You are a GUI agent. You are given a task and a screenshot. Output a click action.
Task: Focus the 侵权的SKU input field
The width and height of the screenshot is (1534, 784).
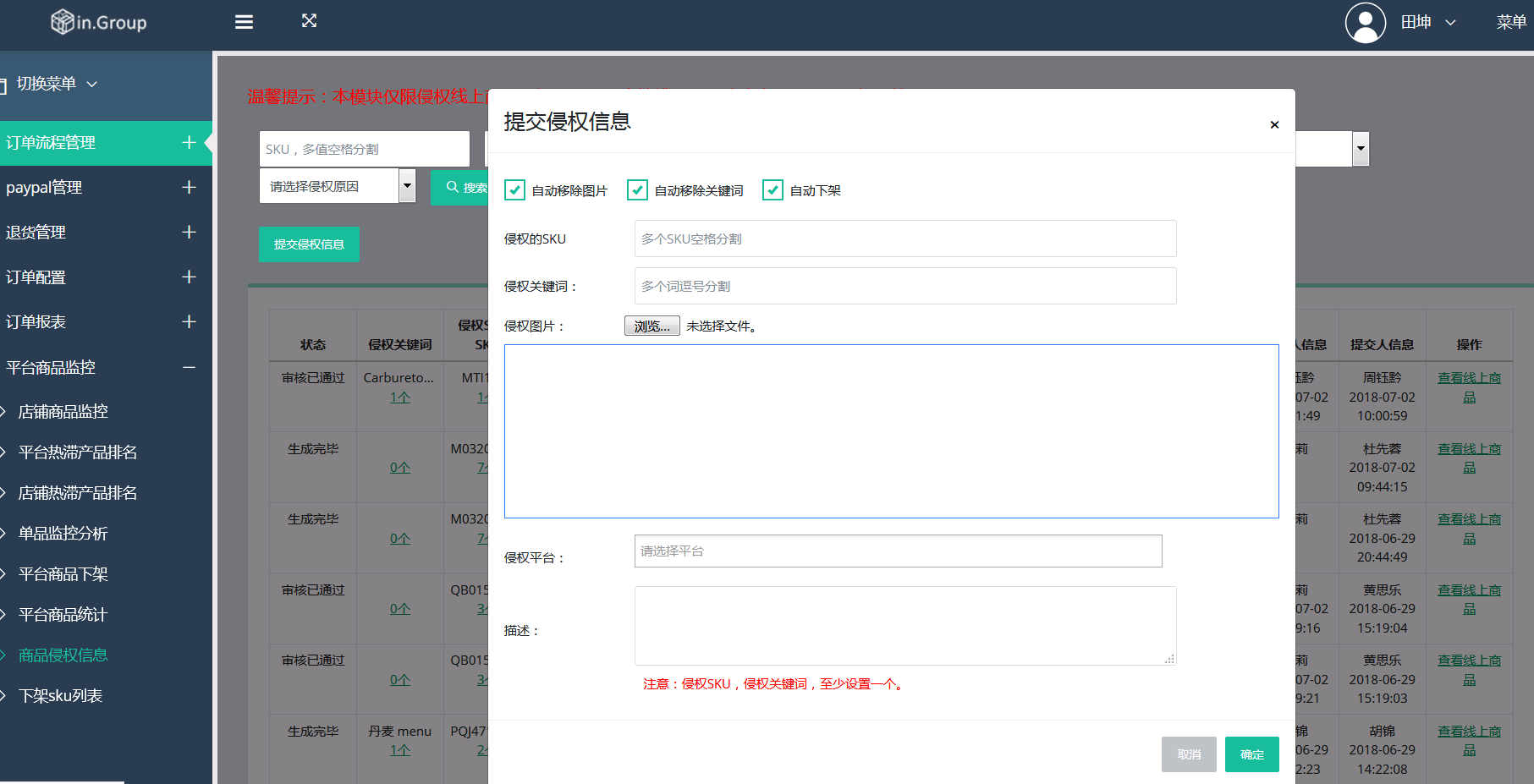click(905, 238)
